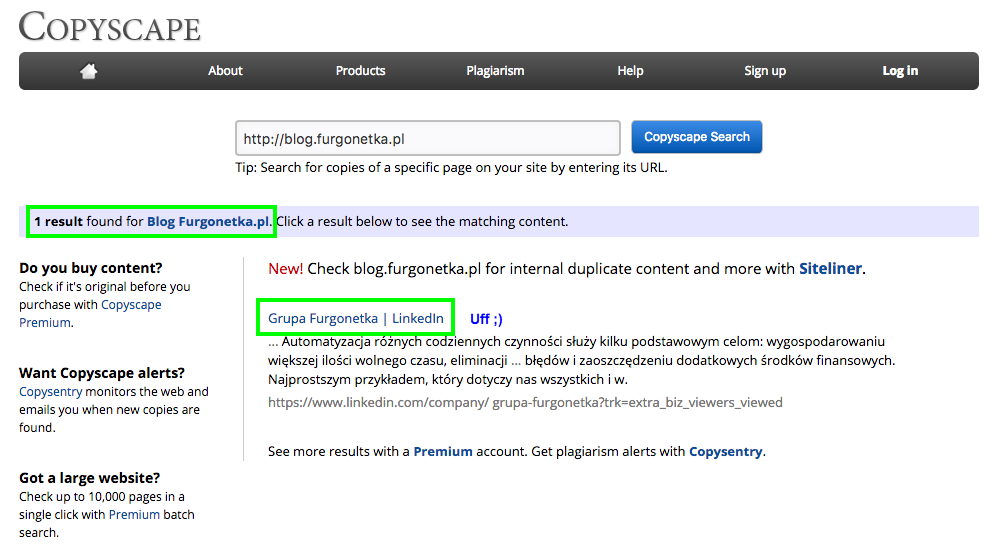Open the Grupa Furgonetka result title
The width and height of the screenshot is (996, 556).
click(x=322, y=318)
